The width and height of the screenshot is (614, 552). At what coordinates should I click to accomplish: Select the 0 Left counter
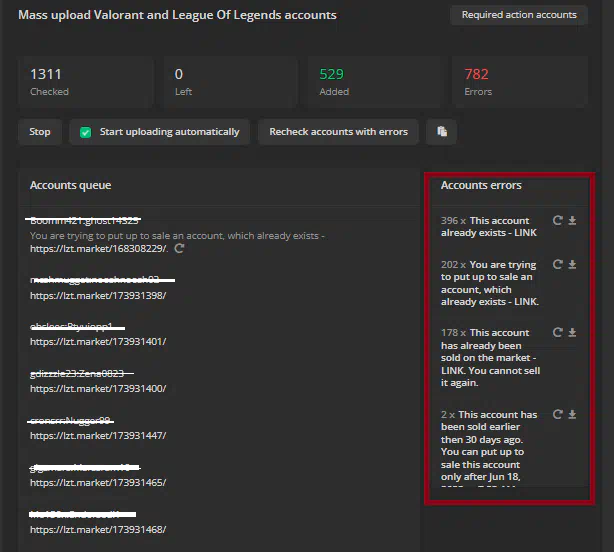[230, 82]
